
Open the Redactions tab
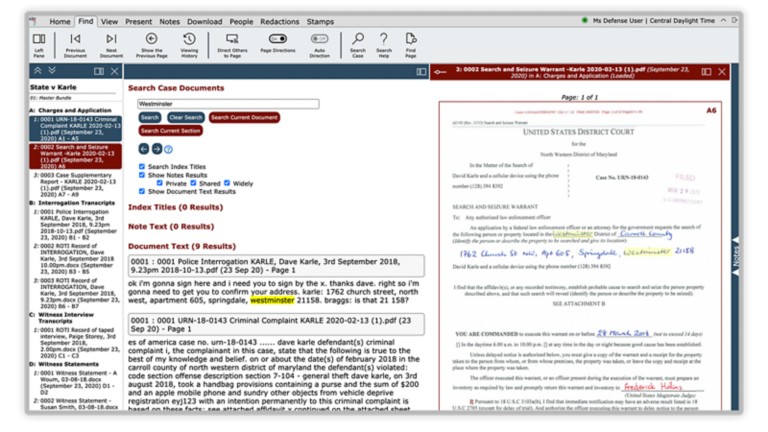(x=280, y=22)
